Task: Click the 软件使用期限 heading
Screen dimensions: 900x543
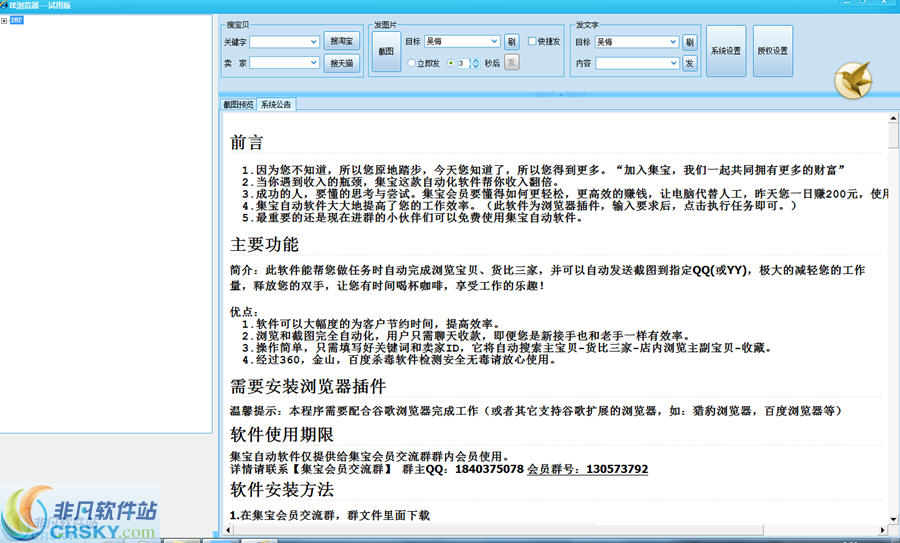Action: [x=282, y=435]
